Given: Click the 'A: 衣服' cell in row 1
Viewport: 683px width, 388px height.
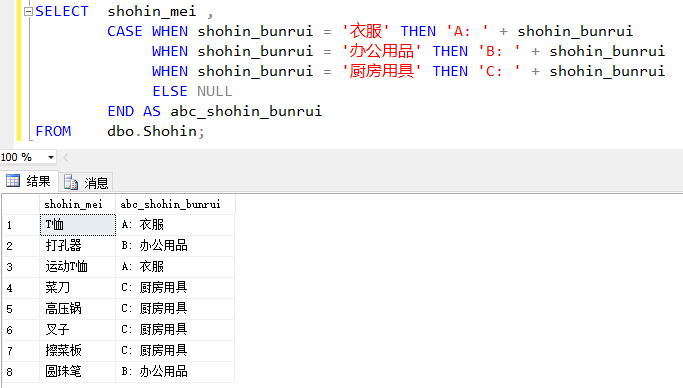Looking at the screenshot, I should [175, 225].
